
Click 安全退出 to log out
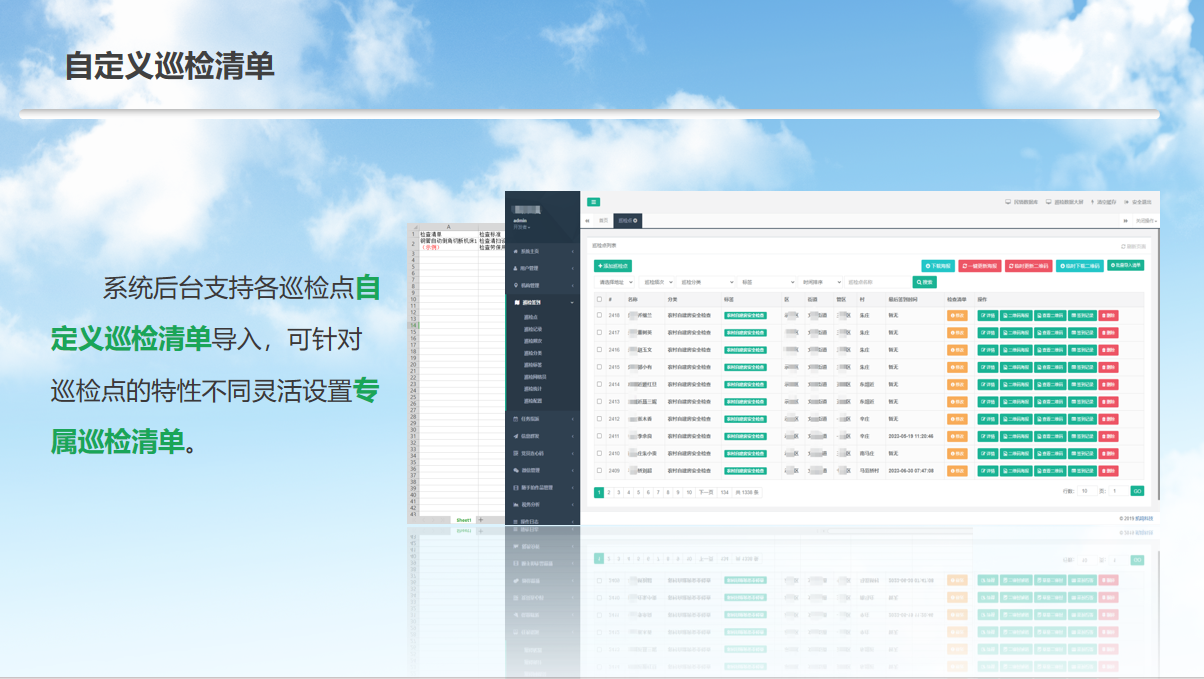[x=1139, y=202]
